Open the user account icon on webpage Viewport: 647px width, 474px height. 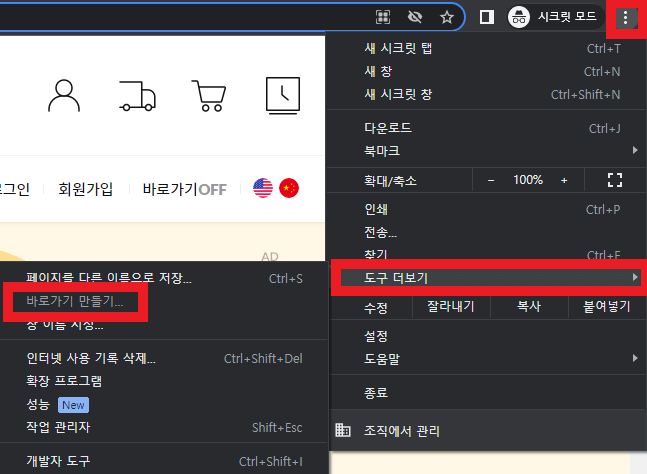(64, 96)
